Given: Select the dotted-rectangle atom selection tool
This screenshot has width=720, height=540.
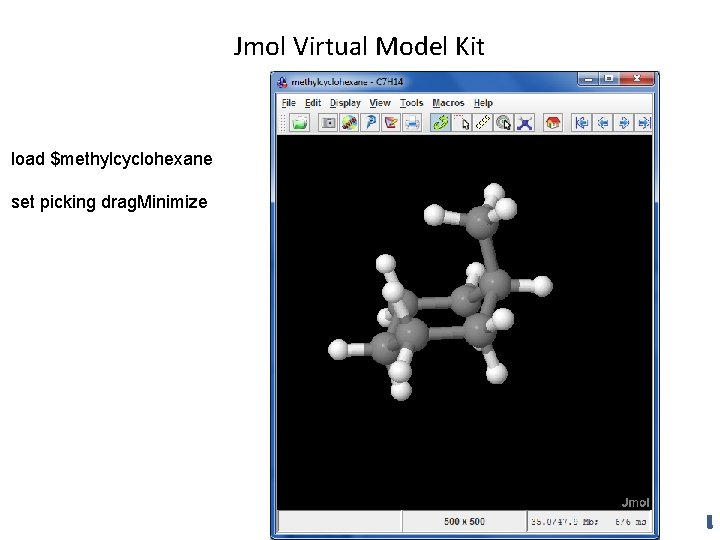Looking at the screenshot, I should 461,123.
